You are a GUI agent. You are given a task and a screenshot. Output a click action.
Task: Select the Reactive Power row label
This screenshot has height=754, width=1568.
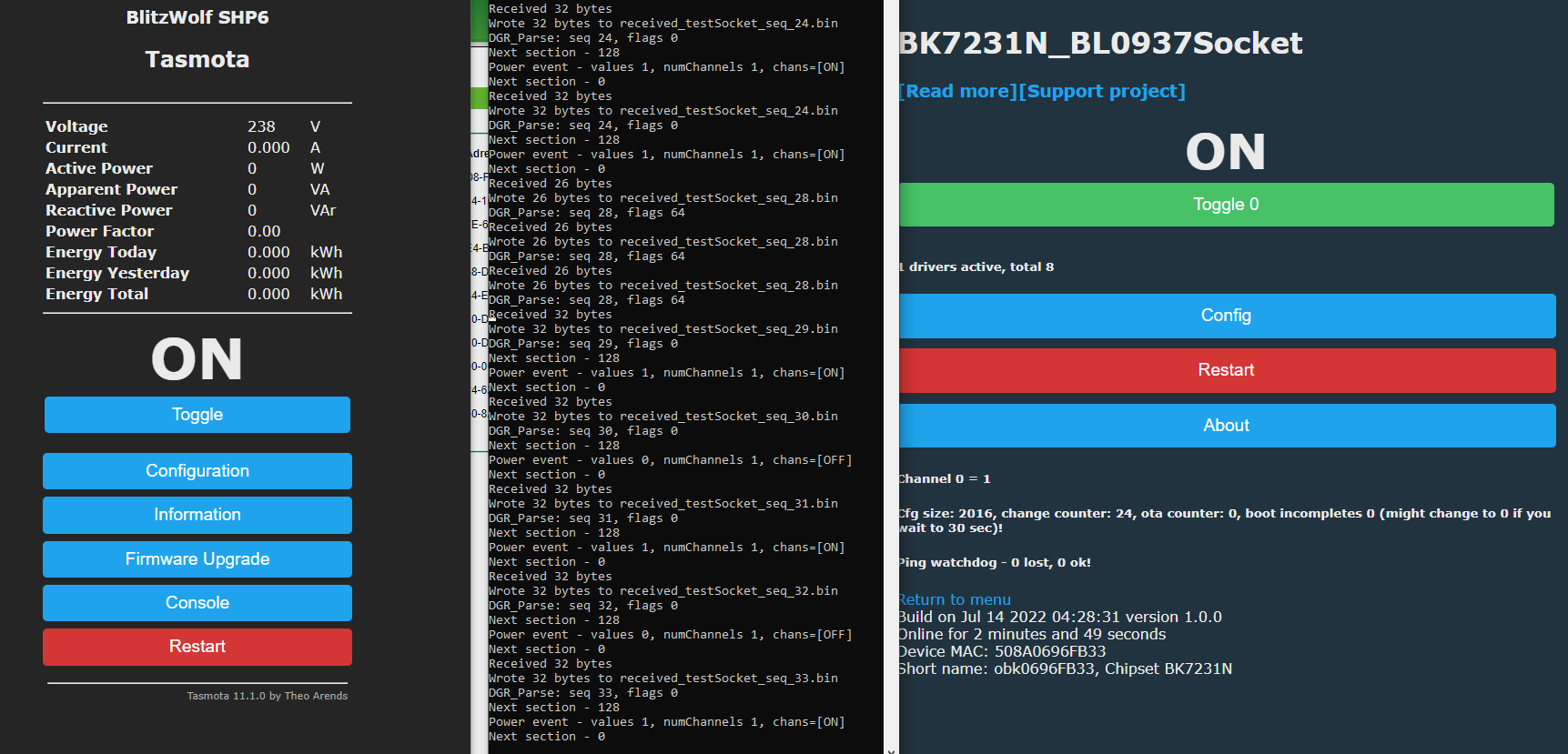[x=108, y=210]
